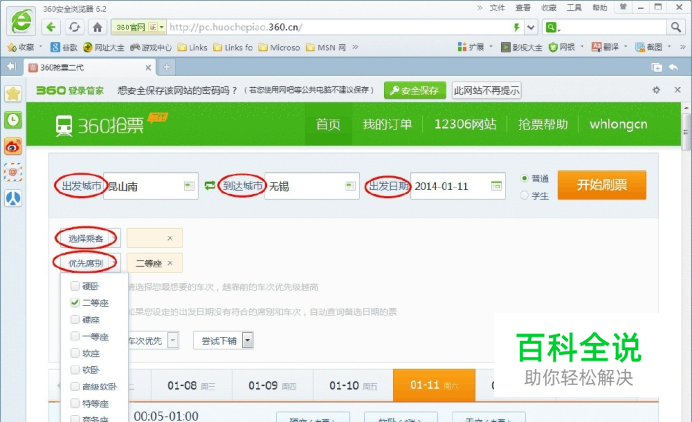Uncheck the 二等座 seat checkbox
This screenshot has height=422, width=692.
coord(75,303)
